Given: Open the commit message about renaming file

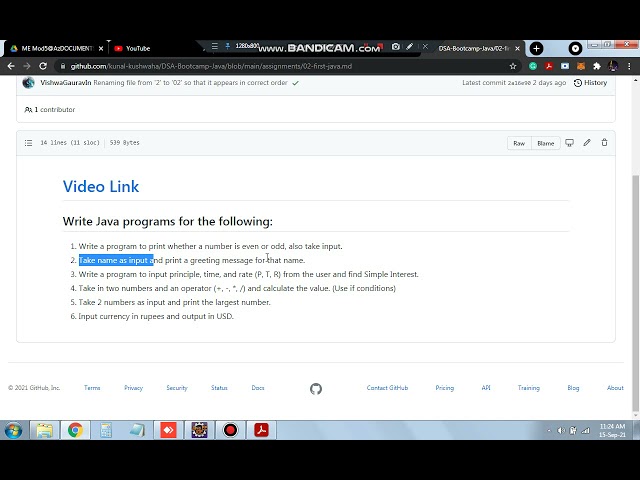Looking at the screenshot, I should point(190,83).
